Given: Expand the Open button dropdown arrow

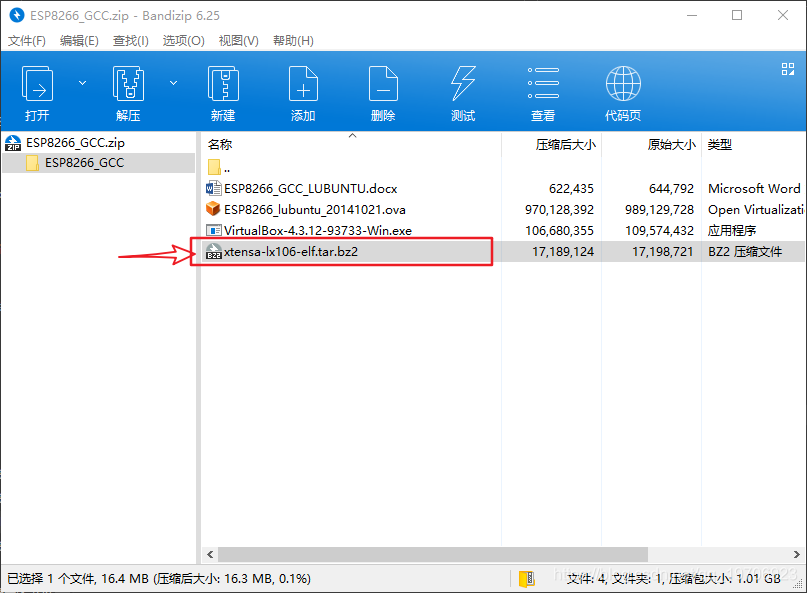Looking at the screenshot, I should [82, 83].
